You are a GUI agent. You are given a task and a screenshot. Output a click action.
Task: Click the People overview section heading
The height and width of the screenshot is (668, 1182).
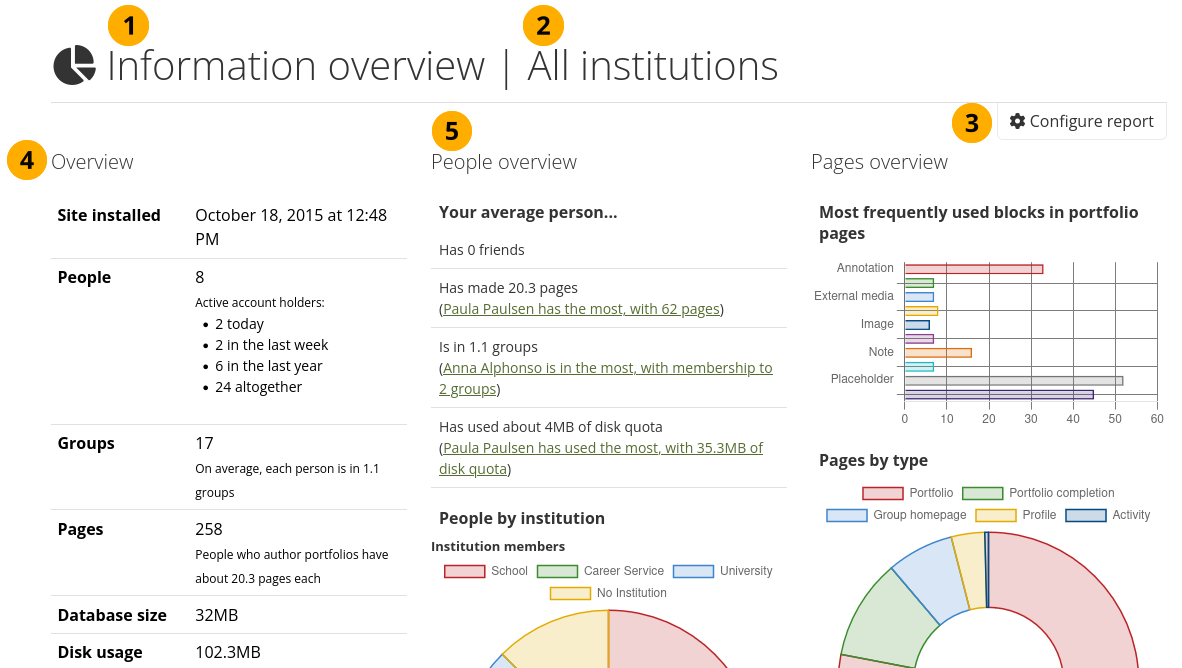[504, 162]
